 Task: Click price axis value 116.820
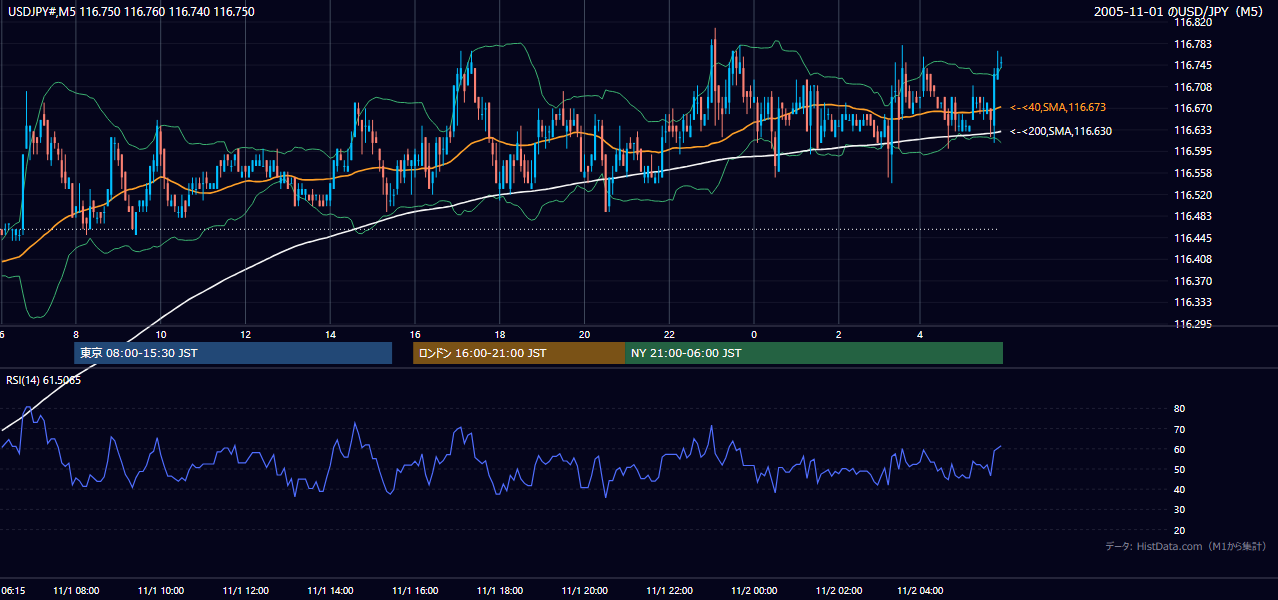pos(1192,22)
